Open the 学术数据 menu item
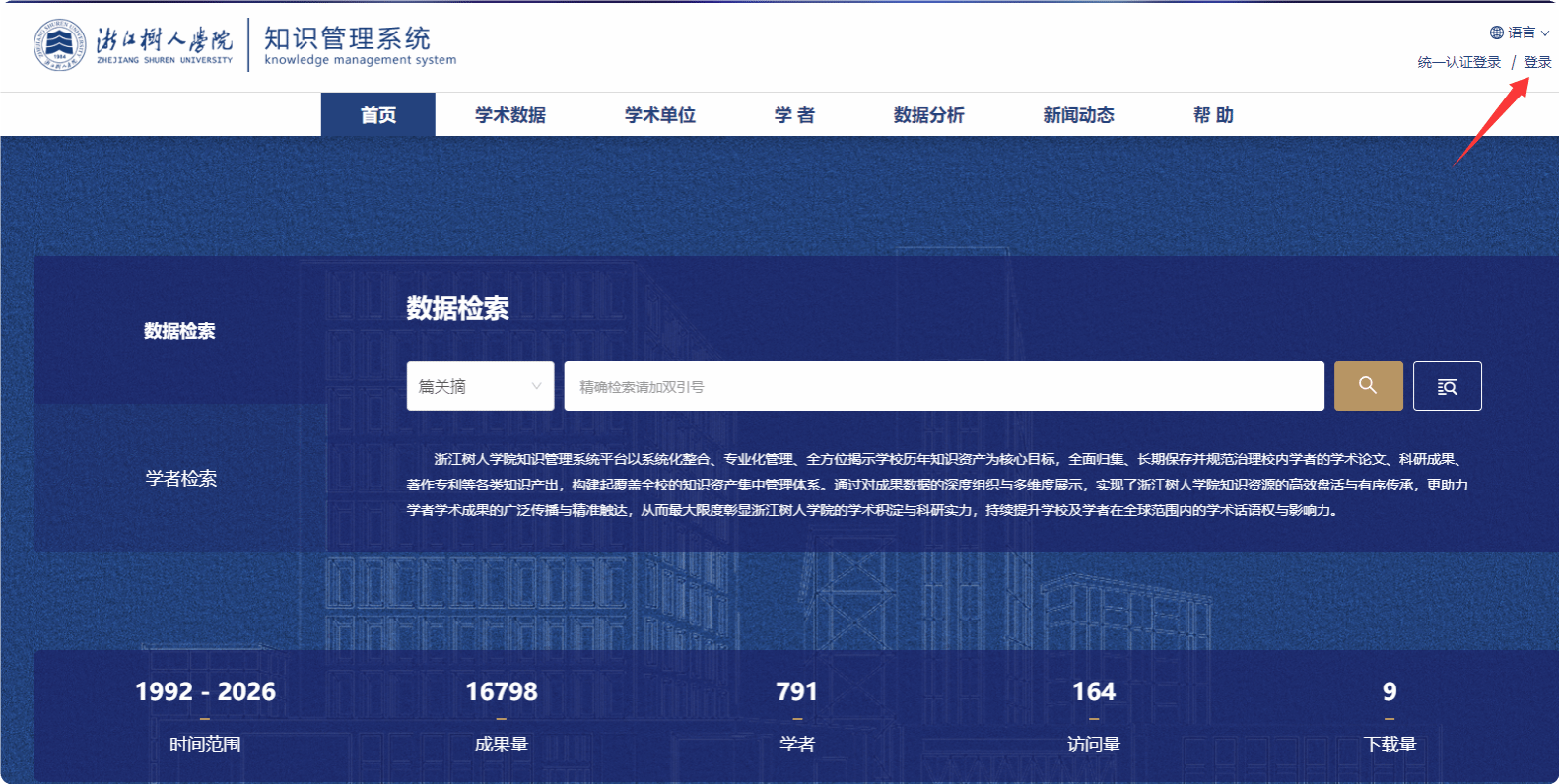Viewport: 1559px width, 784px height. (x=510, y=115)
